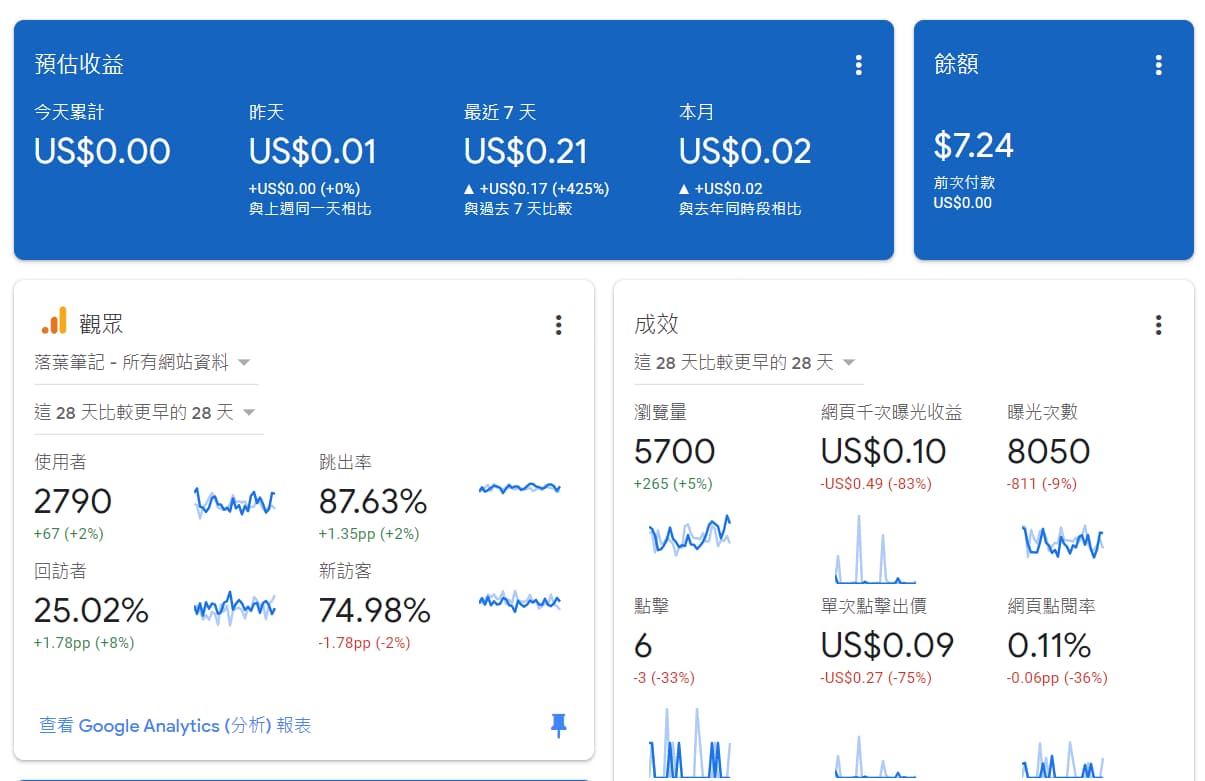
Task: Click the 曝光次數 trend chart
Action: point(1062,540)
